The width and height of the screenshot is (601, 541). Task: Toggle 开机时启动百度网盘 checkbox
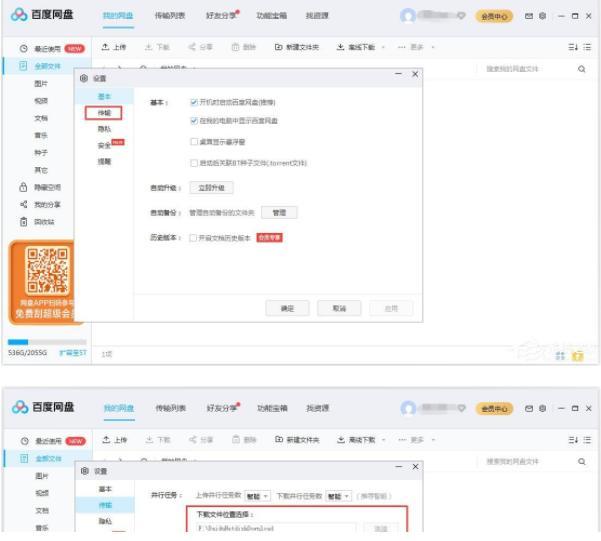pyautogui.click(x=194, y=102)
